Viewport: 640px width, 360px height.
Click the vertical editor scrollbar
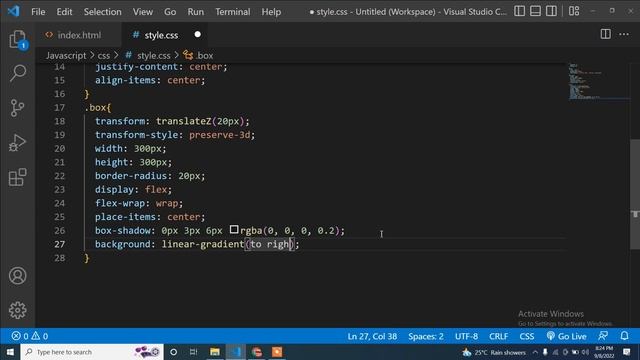[635, 195]
